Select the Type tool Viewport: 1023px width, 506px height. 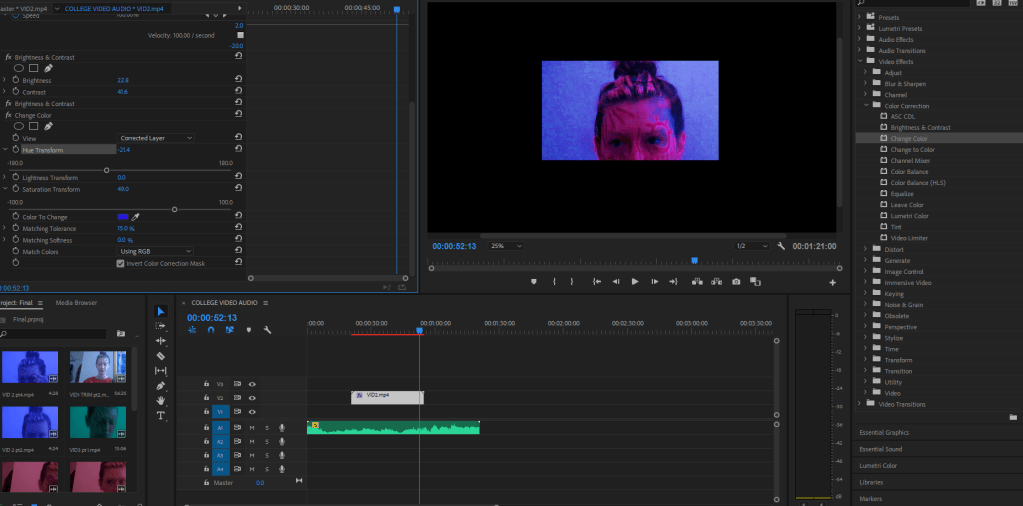pyautogui.click(x=161, y=415)
